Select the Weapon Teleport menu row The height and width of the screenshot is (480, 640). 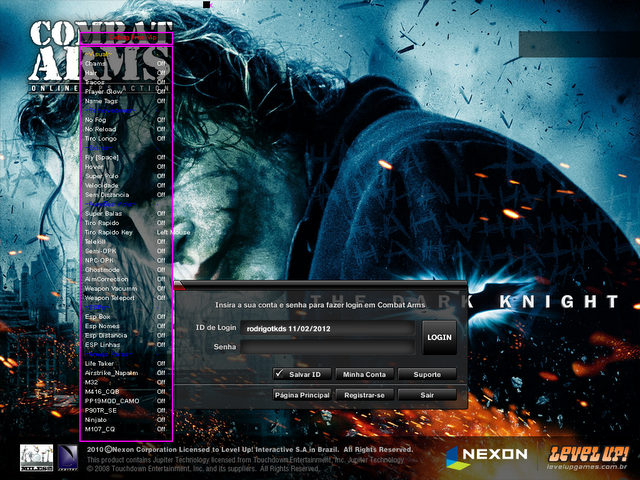[126, 298]
